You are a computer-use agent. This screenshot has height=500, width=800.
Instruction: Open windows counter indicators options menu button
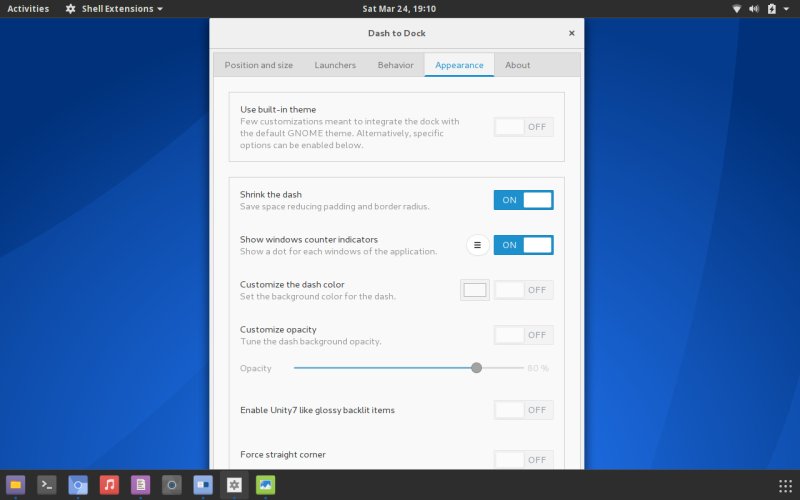(x=478, y=245)
